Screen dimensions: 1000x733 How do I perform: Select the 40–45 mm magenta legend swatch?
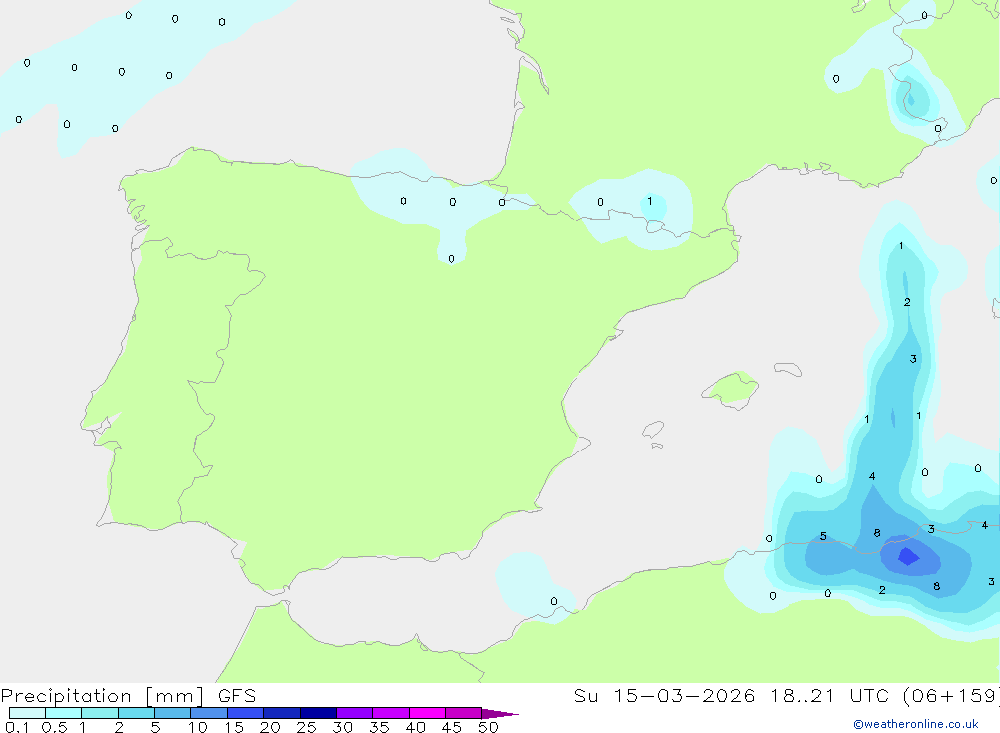(427, 713)
